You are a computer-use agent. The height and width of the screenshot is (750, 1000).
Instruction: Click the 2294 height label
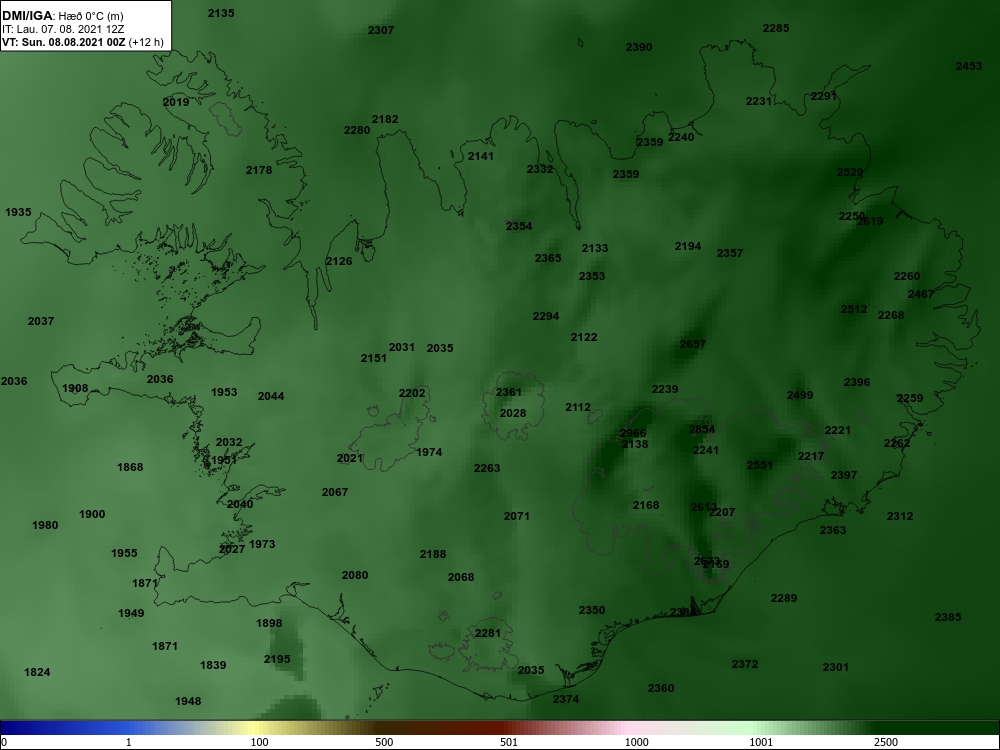coord(546,317)
